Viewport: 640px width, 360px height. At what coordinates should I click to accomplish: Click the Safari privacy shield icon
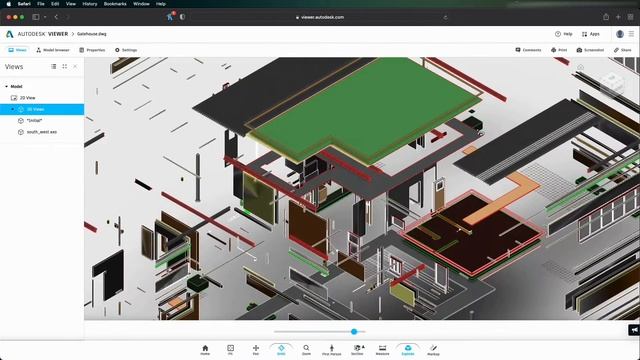point(182,17)
